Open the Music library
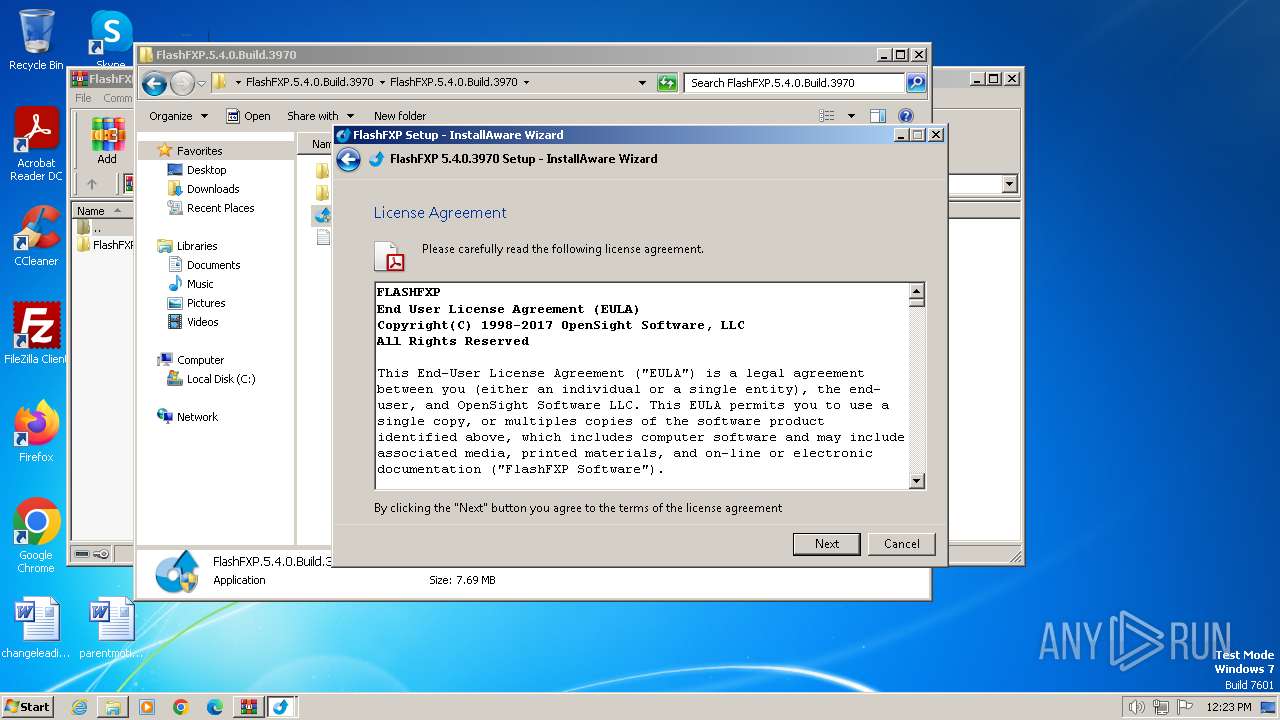Image resolution: width=1280 pixels, height=720 pixels. 200,284
